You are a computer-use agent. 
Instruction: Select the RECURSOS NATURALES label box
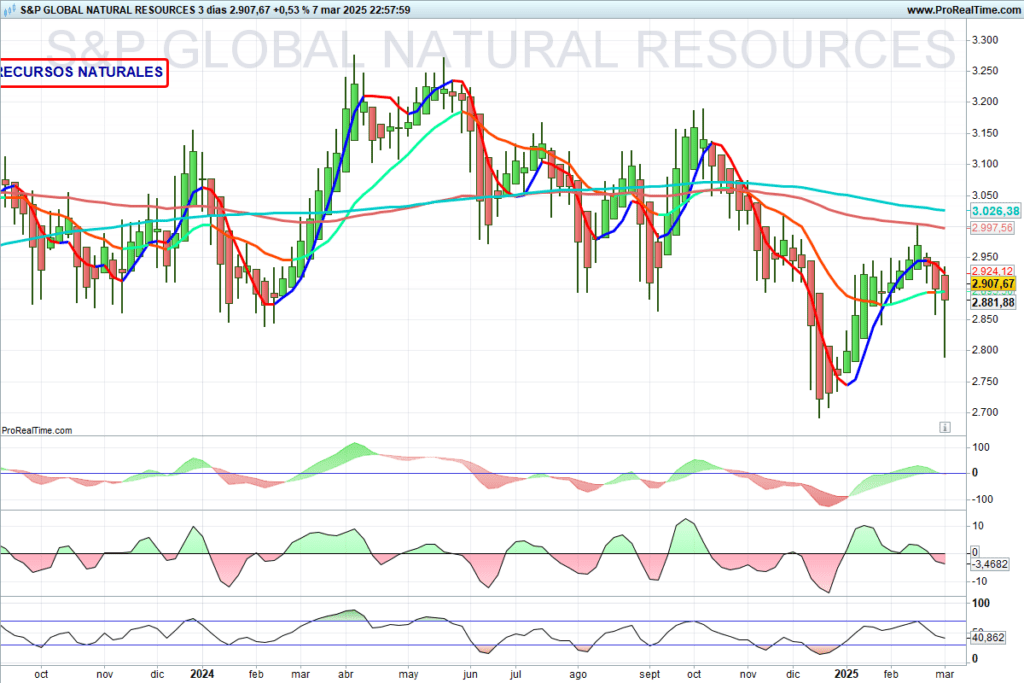[83, 72]
